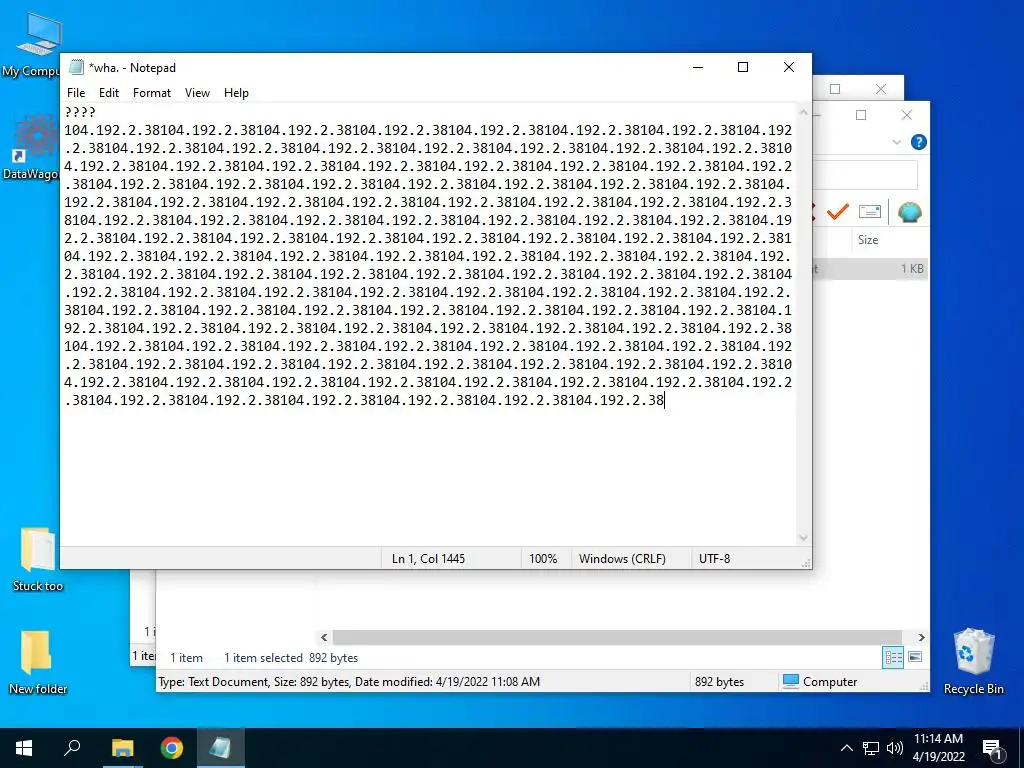Maximize the Notepad window
This screenshot has height=768, width=1024.
pos(743,67)
